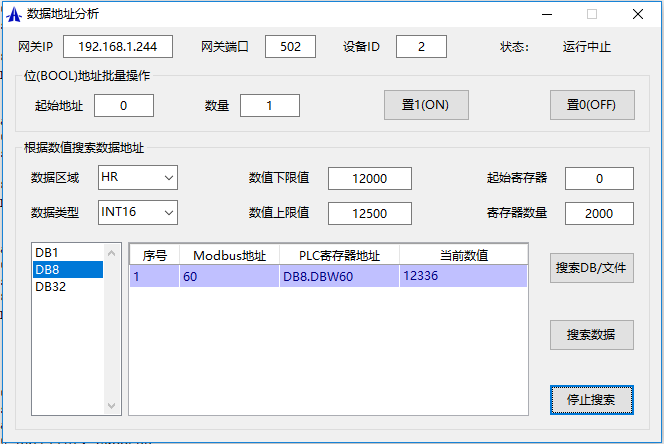
Task: Minimize the 数据地址分析 window
Action: pos(546,14)
